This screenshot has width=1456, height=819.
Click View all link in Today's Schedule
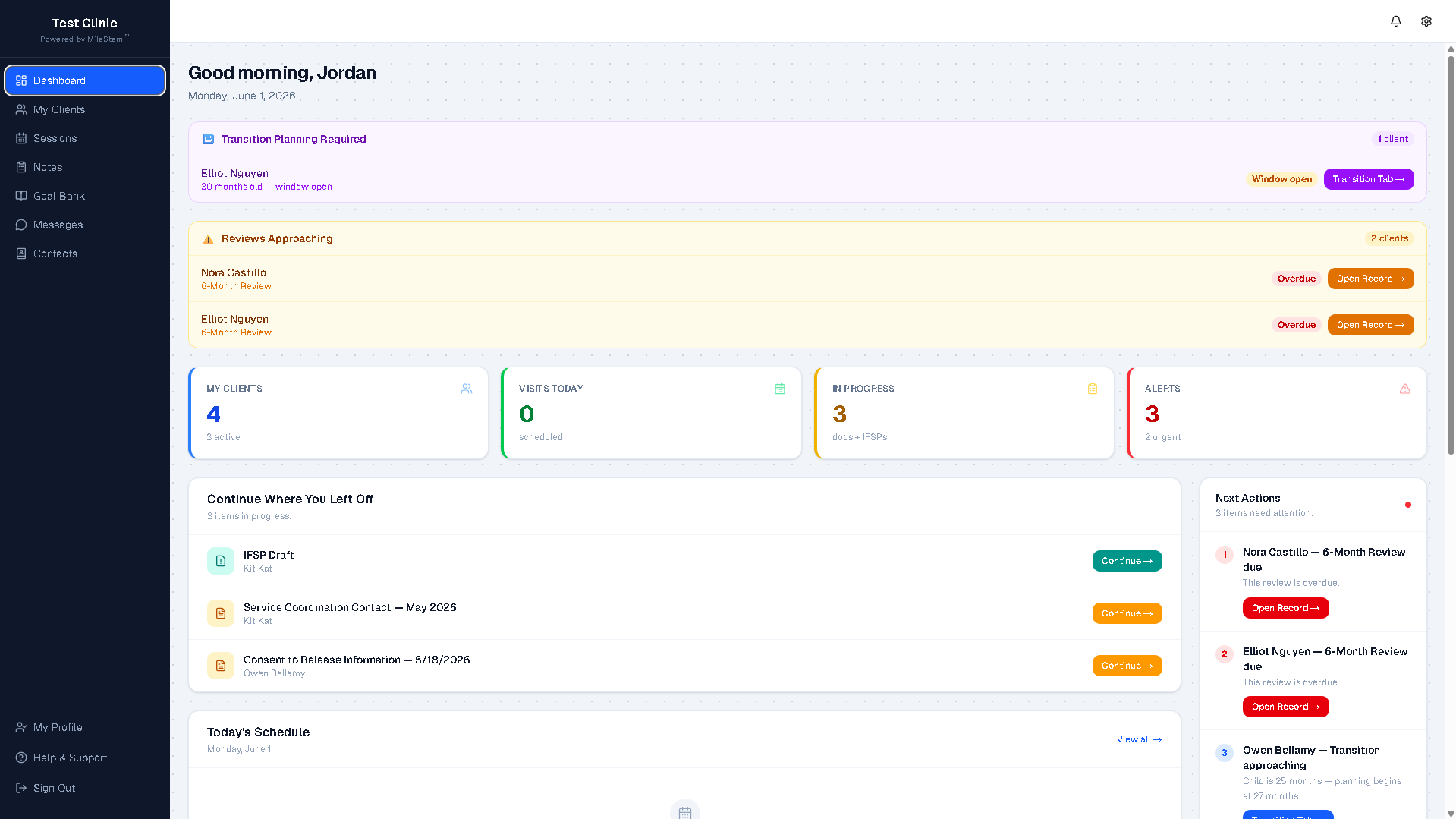[1139, 739]
